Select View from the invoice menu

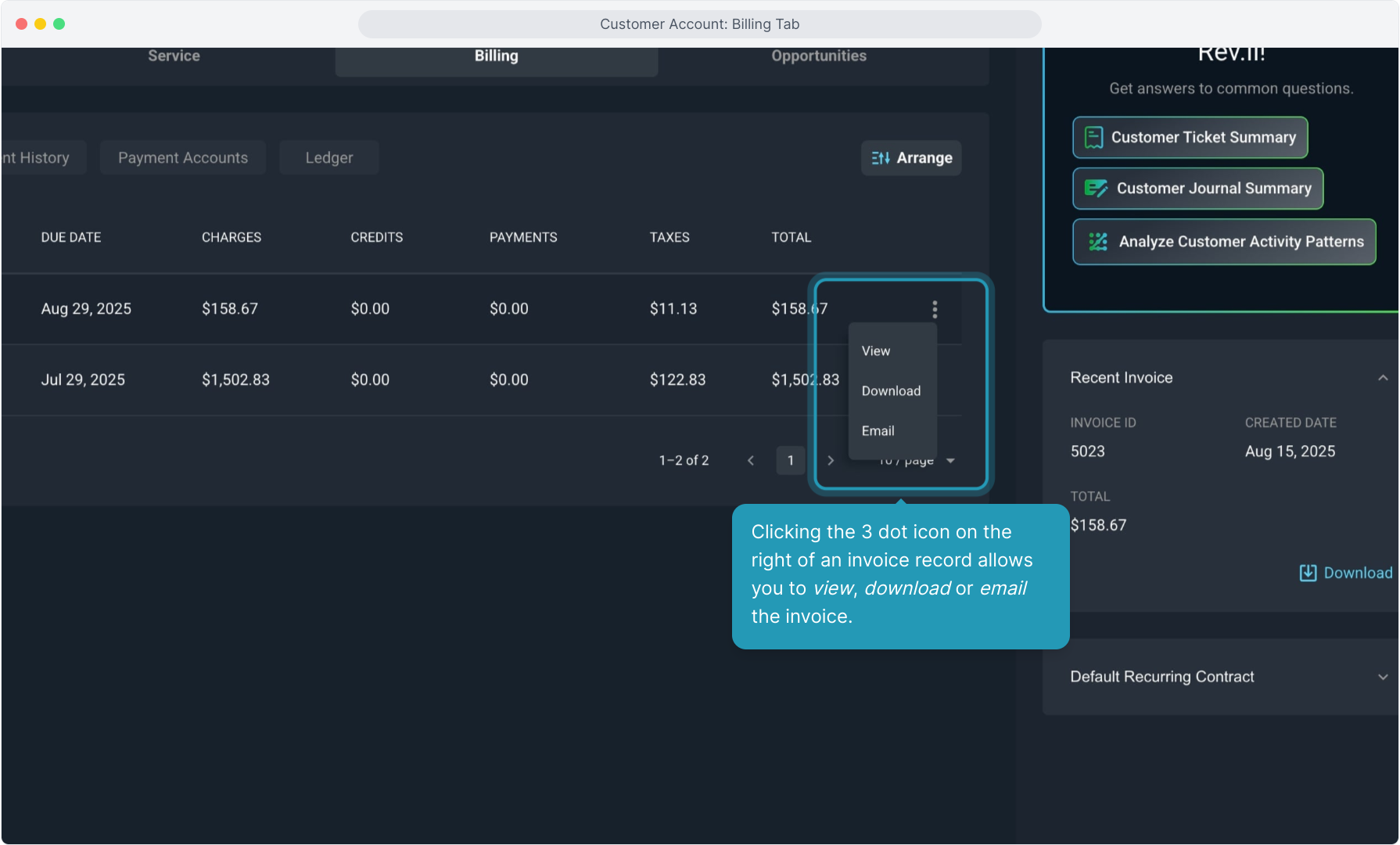click(876, 351)
